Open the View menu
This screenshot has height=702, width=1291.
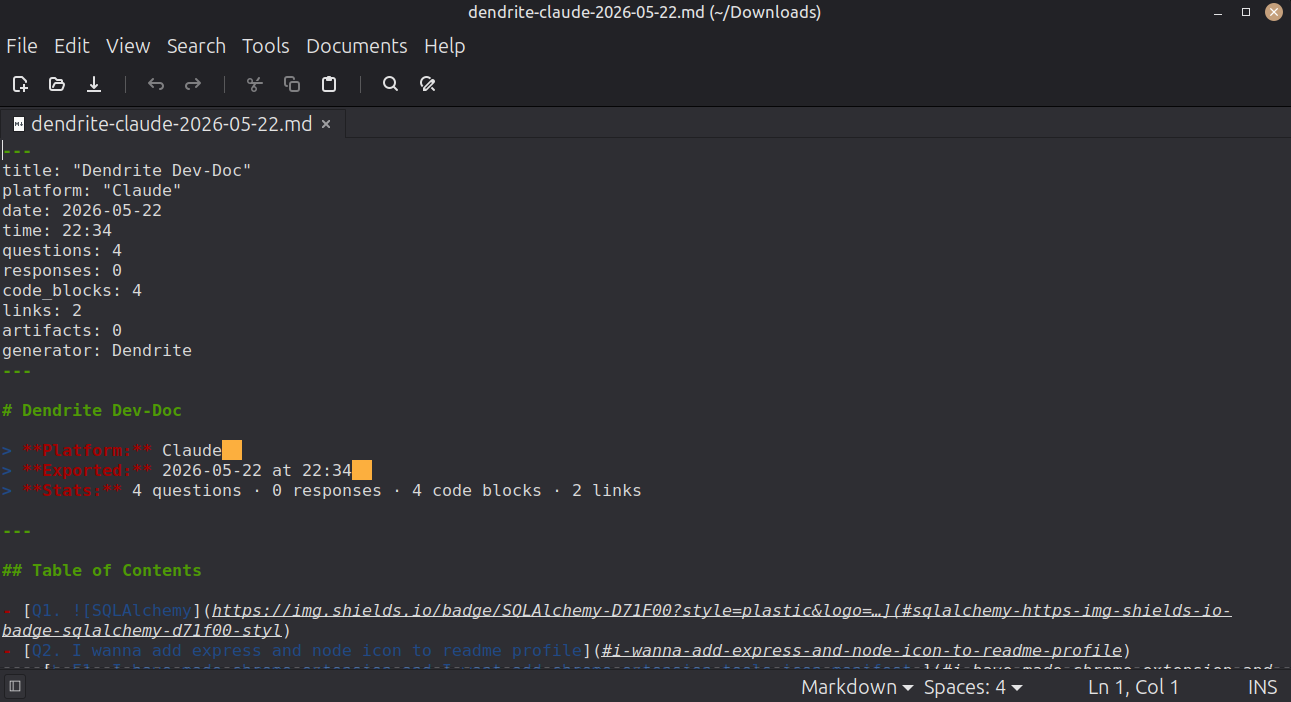click(128, 46)
